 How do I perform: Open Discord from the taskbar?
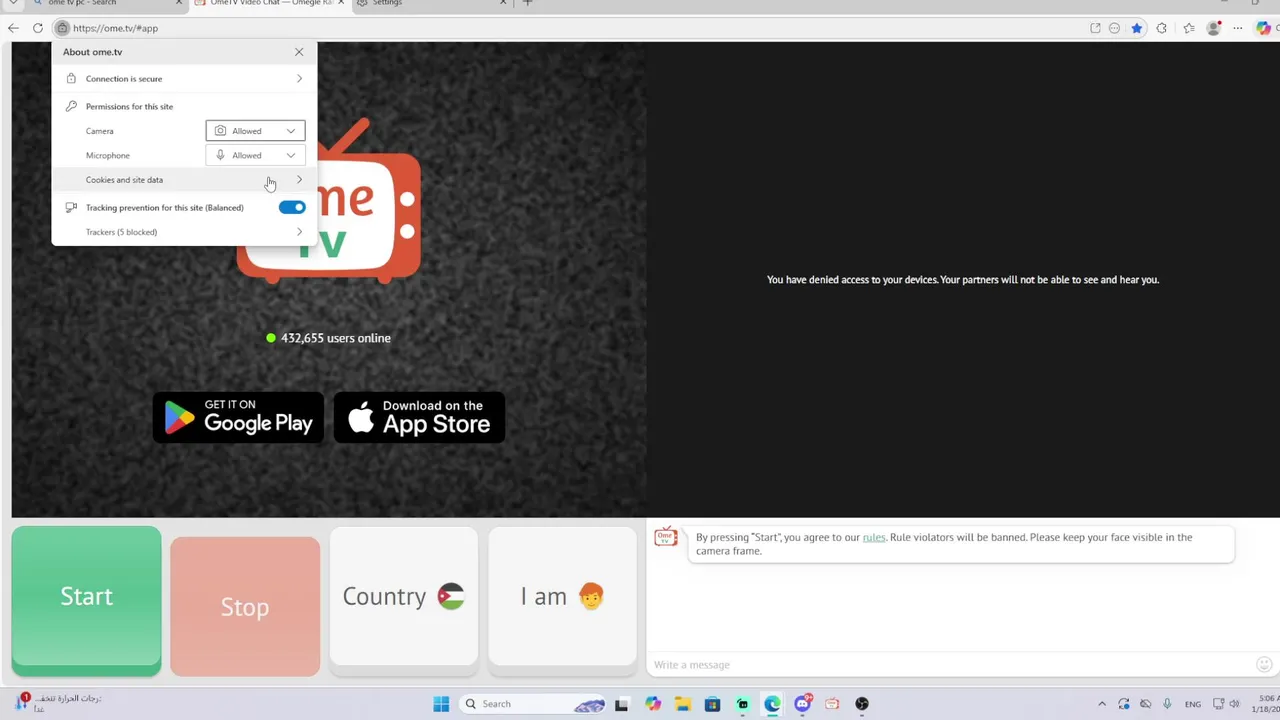(802, 704)
